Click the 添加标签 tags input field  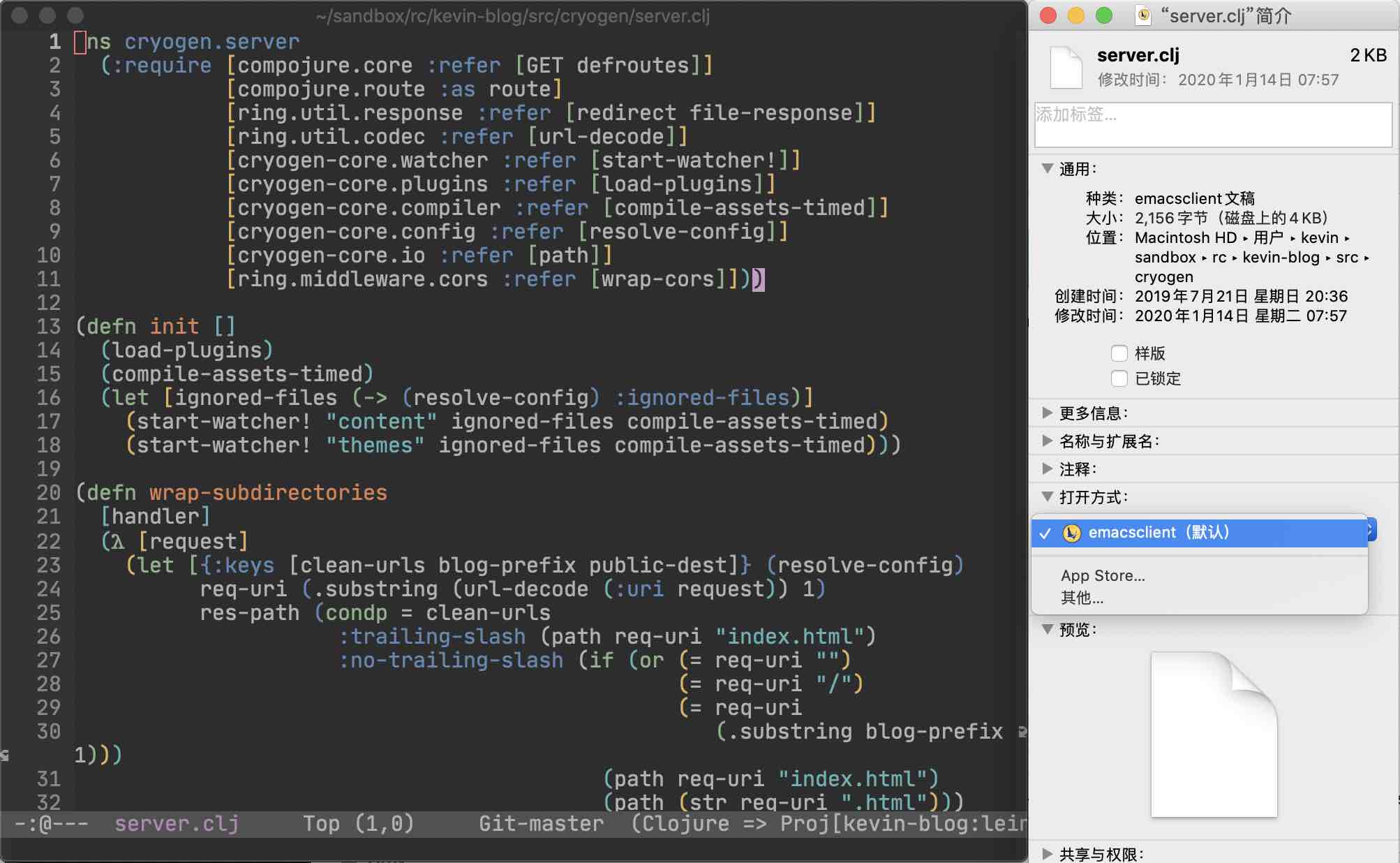click(1213, 125)
